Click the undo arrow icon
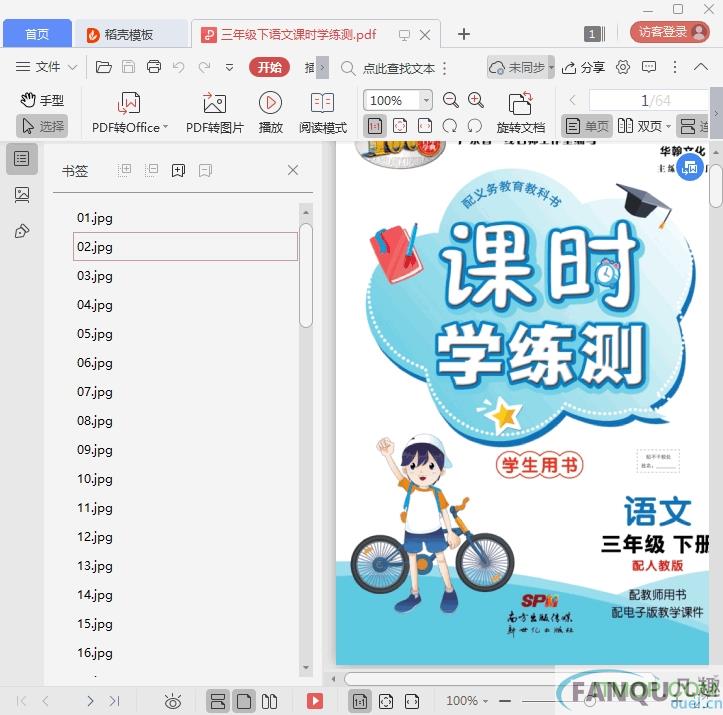The width and height of the screenshot is (723, 715). coord(178,67)
